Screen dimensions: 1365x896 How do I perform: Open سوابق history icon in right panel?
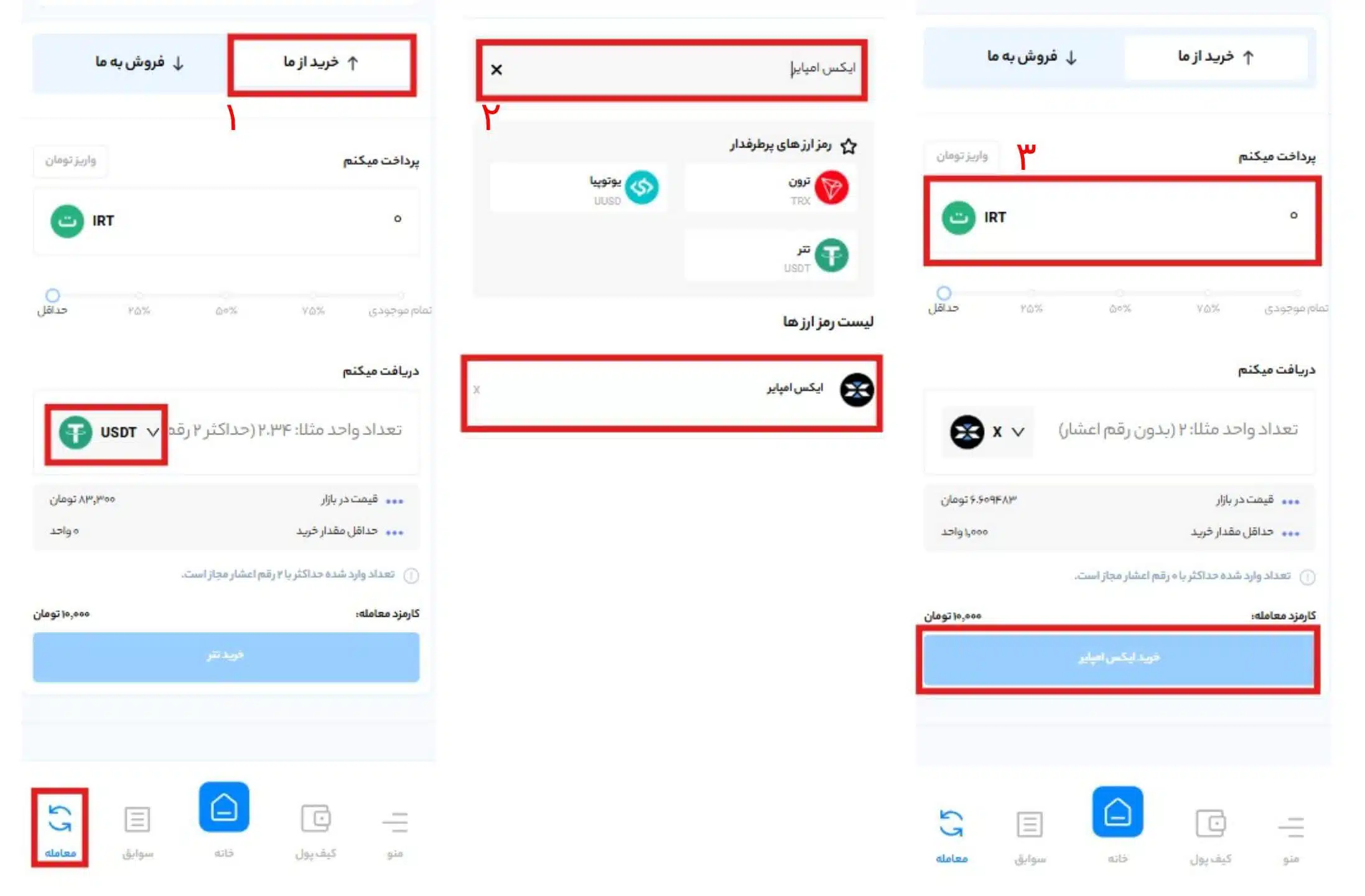pos(1030,824)
